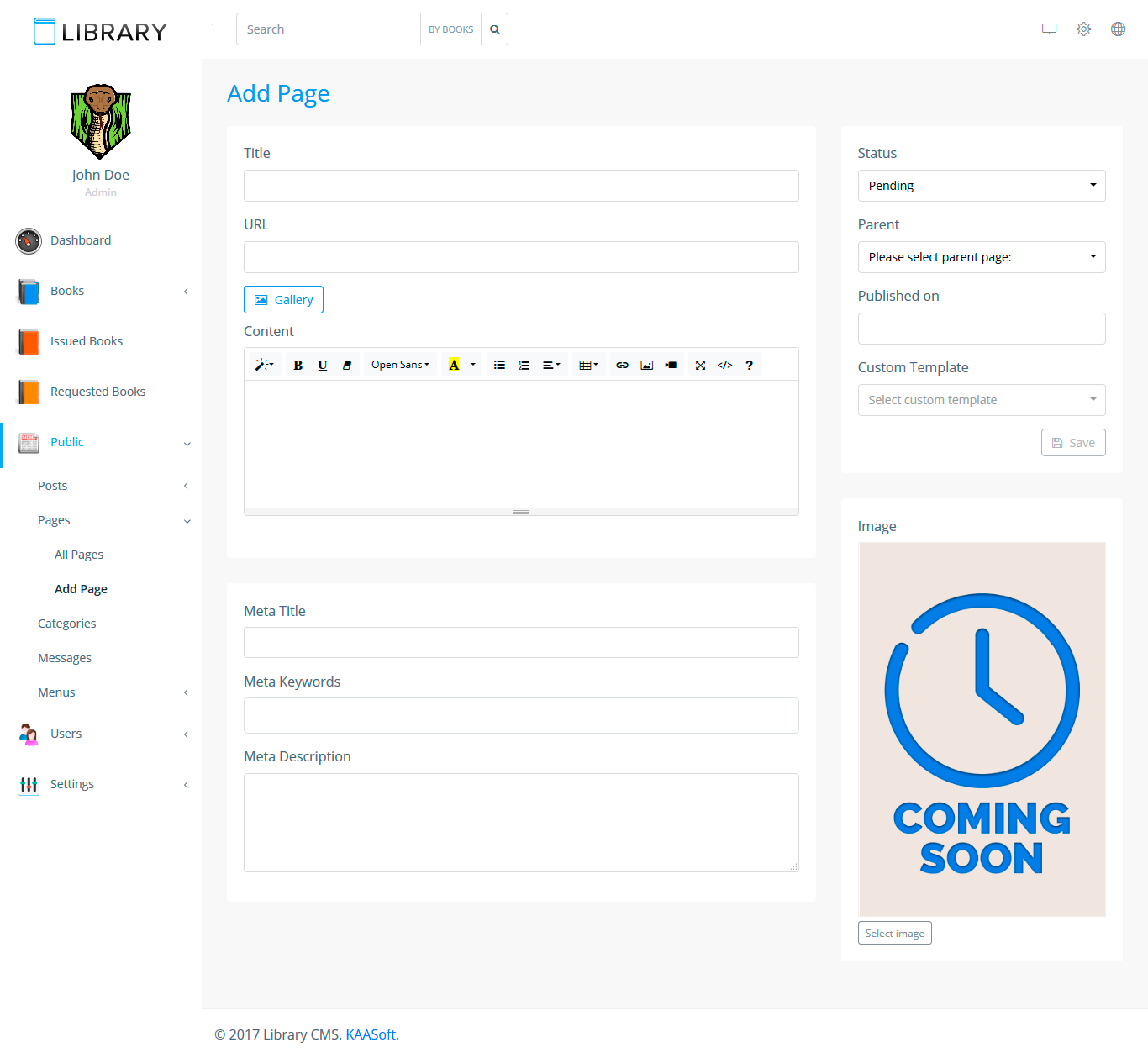Insert a link using the editor toolbar

(x=622, y=365)
